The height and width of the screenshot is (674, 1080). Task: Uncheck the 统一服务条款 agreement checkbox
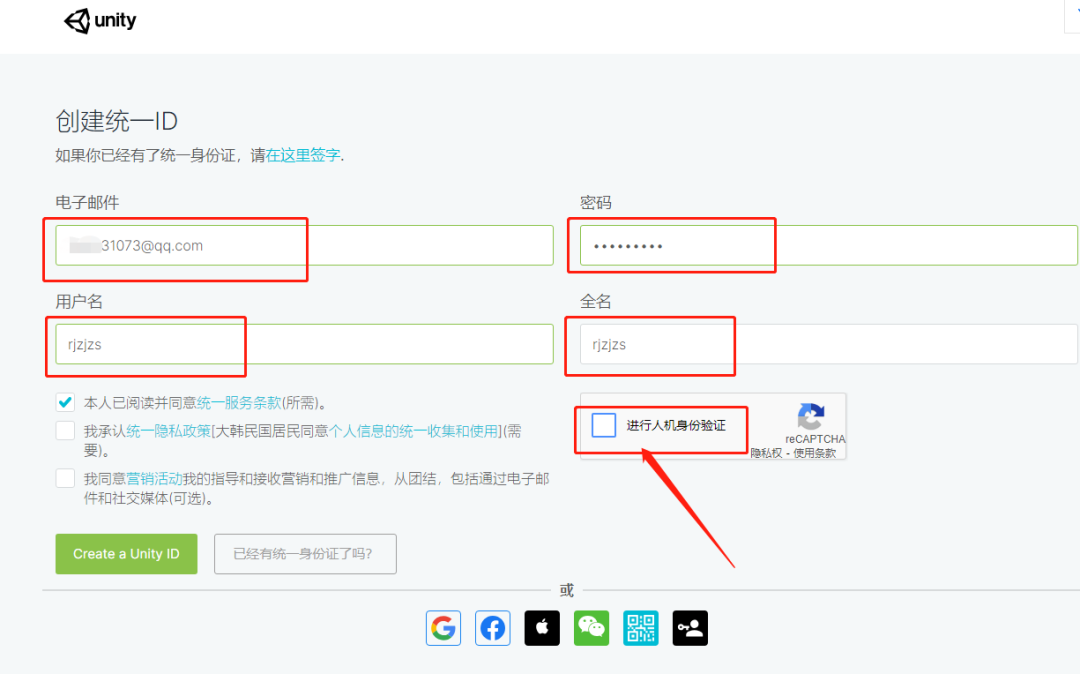click(x=65, y=402)
